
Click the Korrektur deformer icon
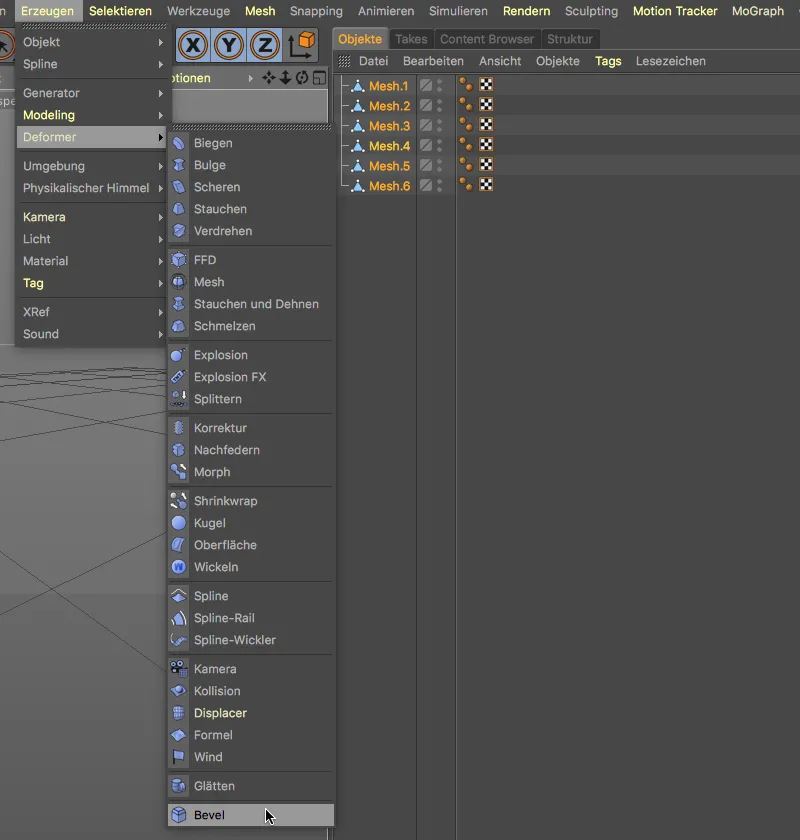pos(178,428)
